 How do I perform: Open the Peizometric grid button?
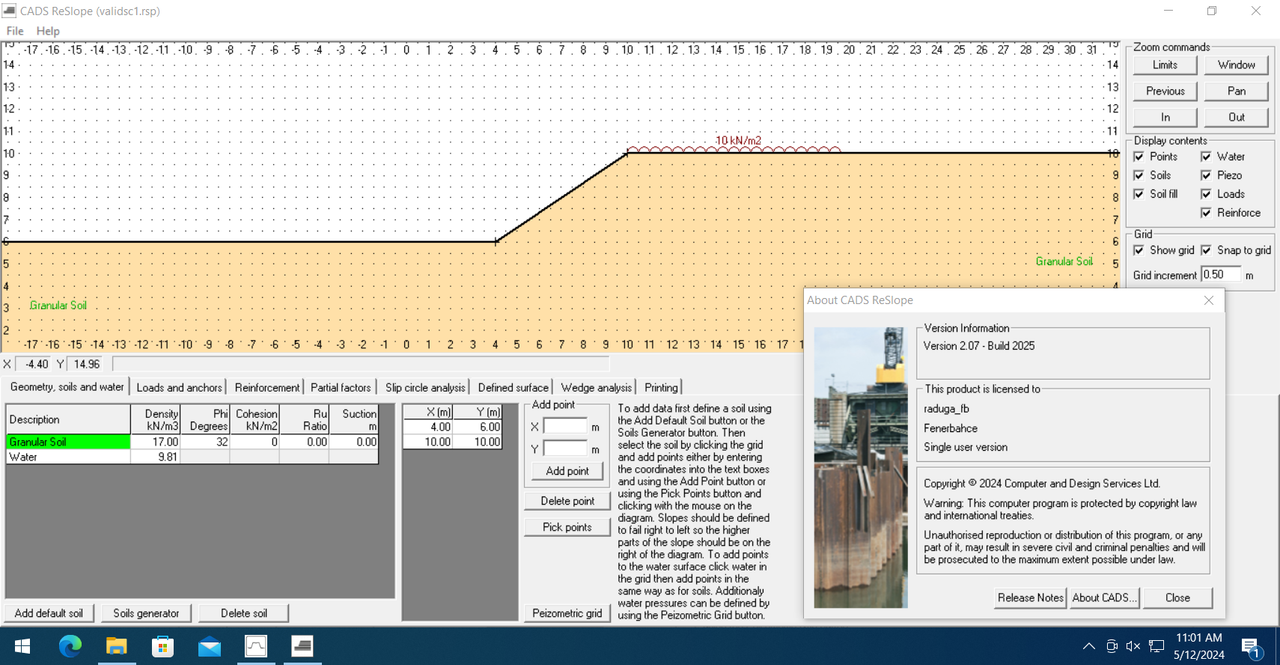567,613
